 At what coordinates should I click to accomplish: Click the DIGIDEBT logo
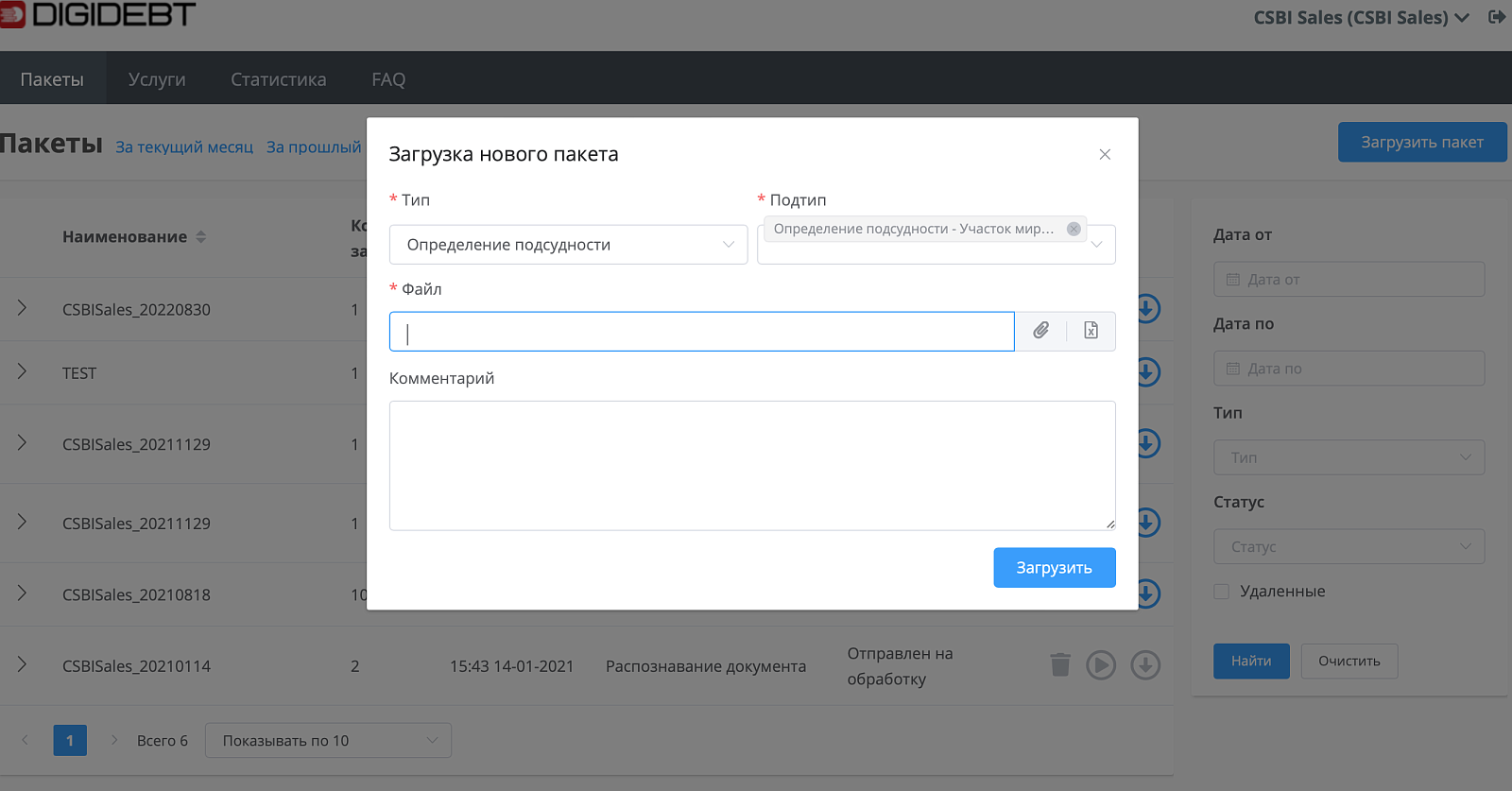pyautogui.click(x=98, y=13)
